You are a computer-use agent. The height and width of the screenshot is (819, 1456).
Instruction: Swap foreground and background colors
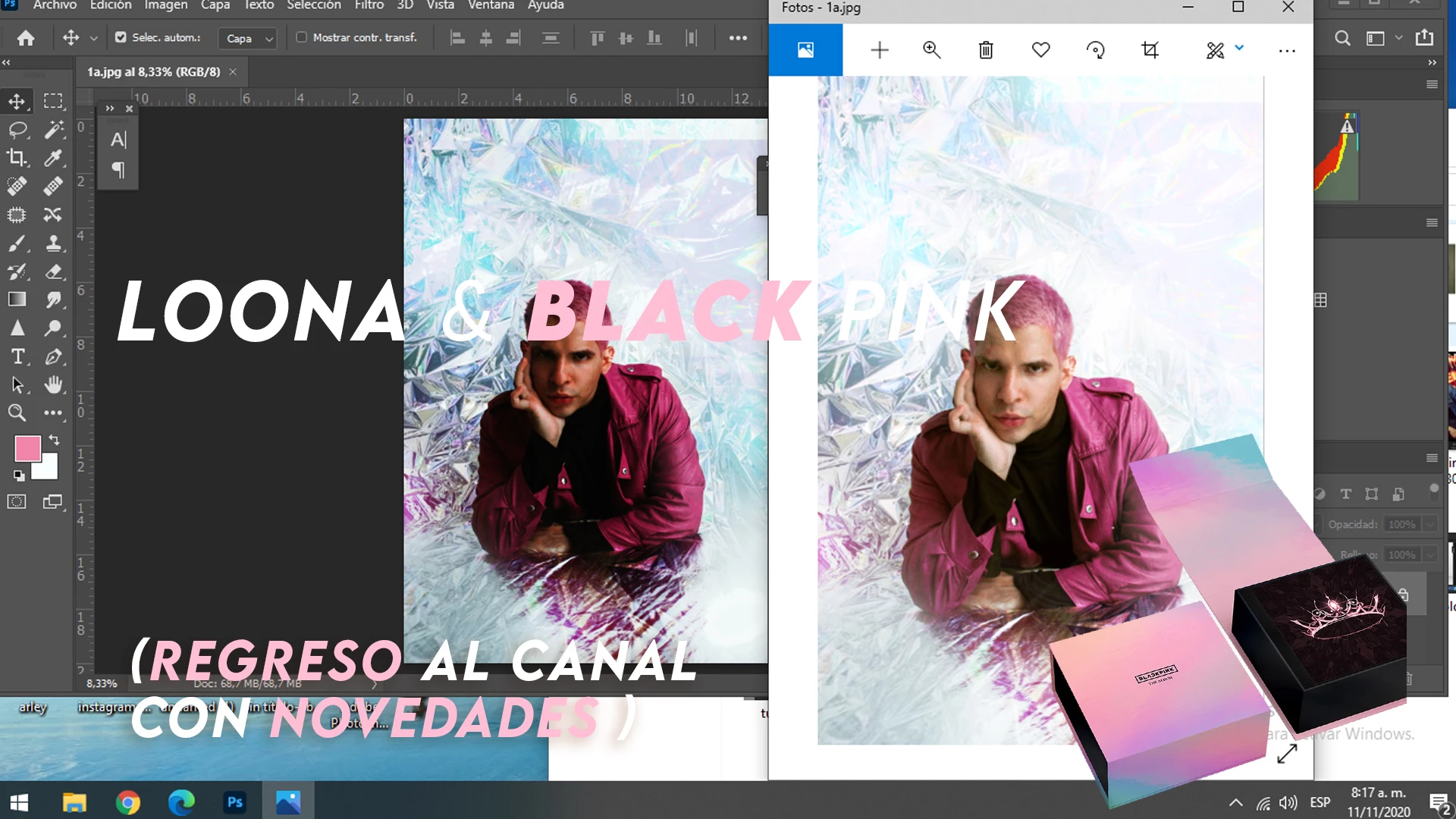click(55, 440)
